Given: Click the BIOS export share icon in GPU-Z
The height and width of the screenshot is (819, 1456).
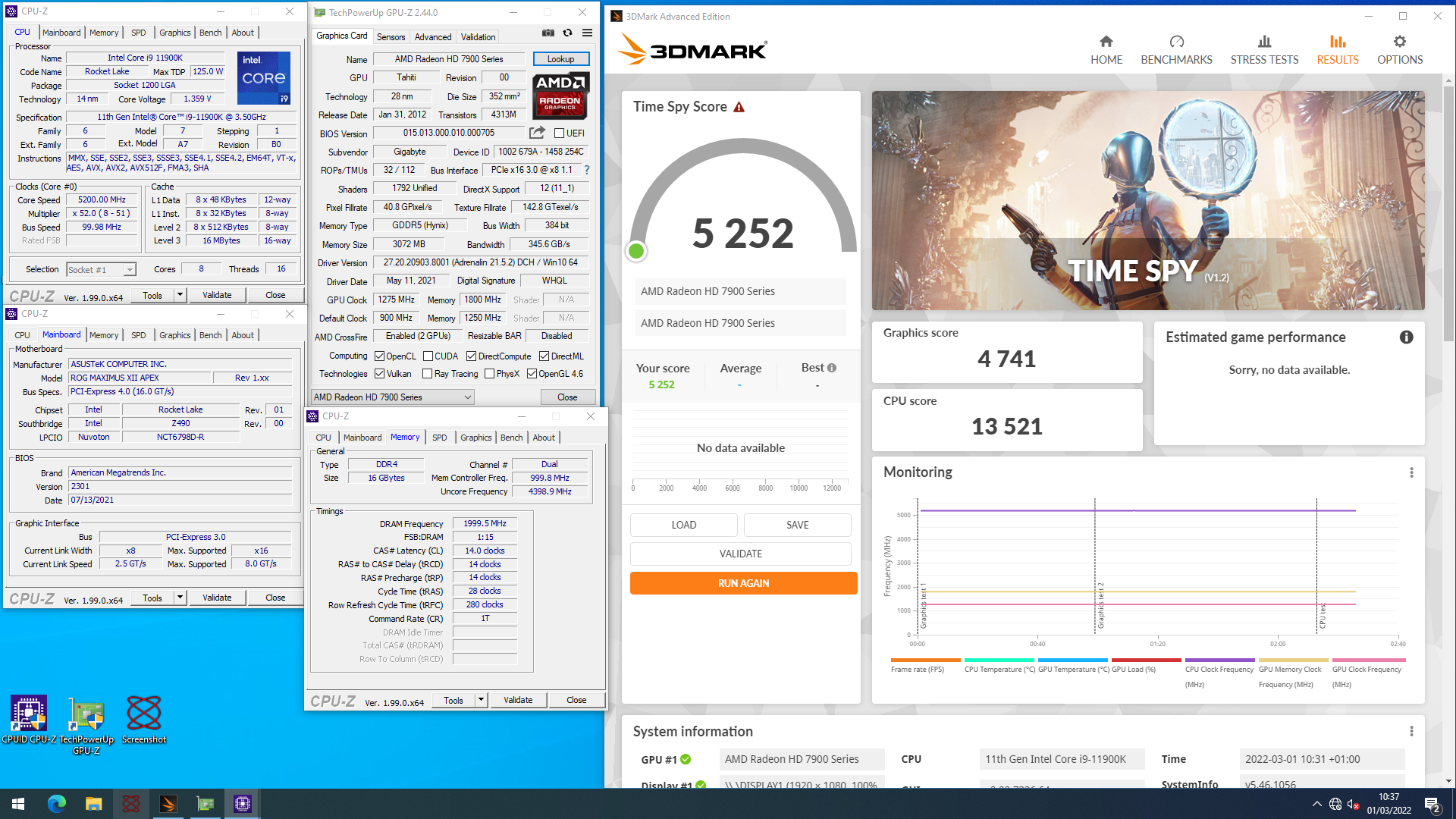Looking at the screenshot, I should point(537,133).
